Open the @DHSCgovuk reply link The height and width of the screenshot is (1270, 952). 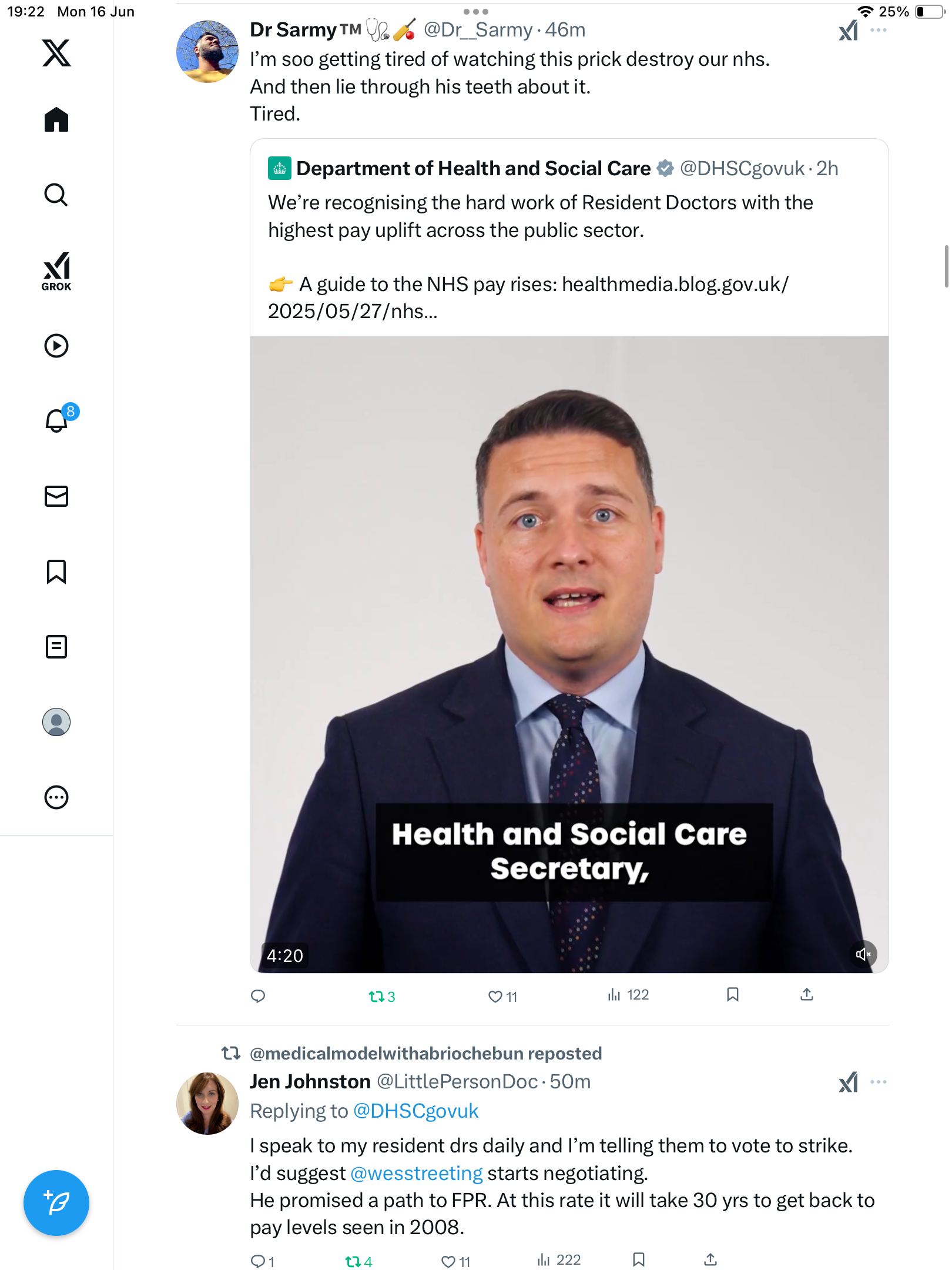coord(415,1111)
